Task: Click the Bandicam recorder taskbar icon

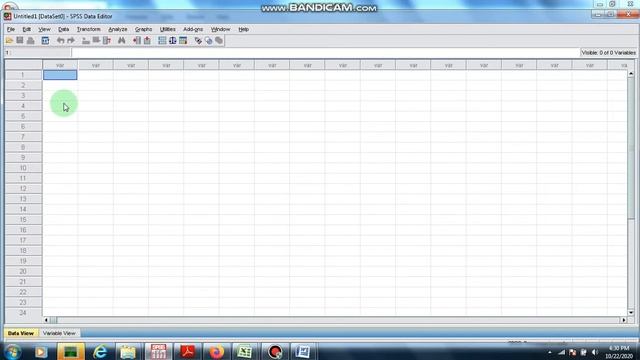Action: 275,351
